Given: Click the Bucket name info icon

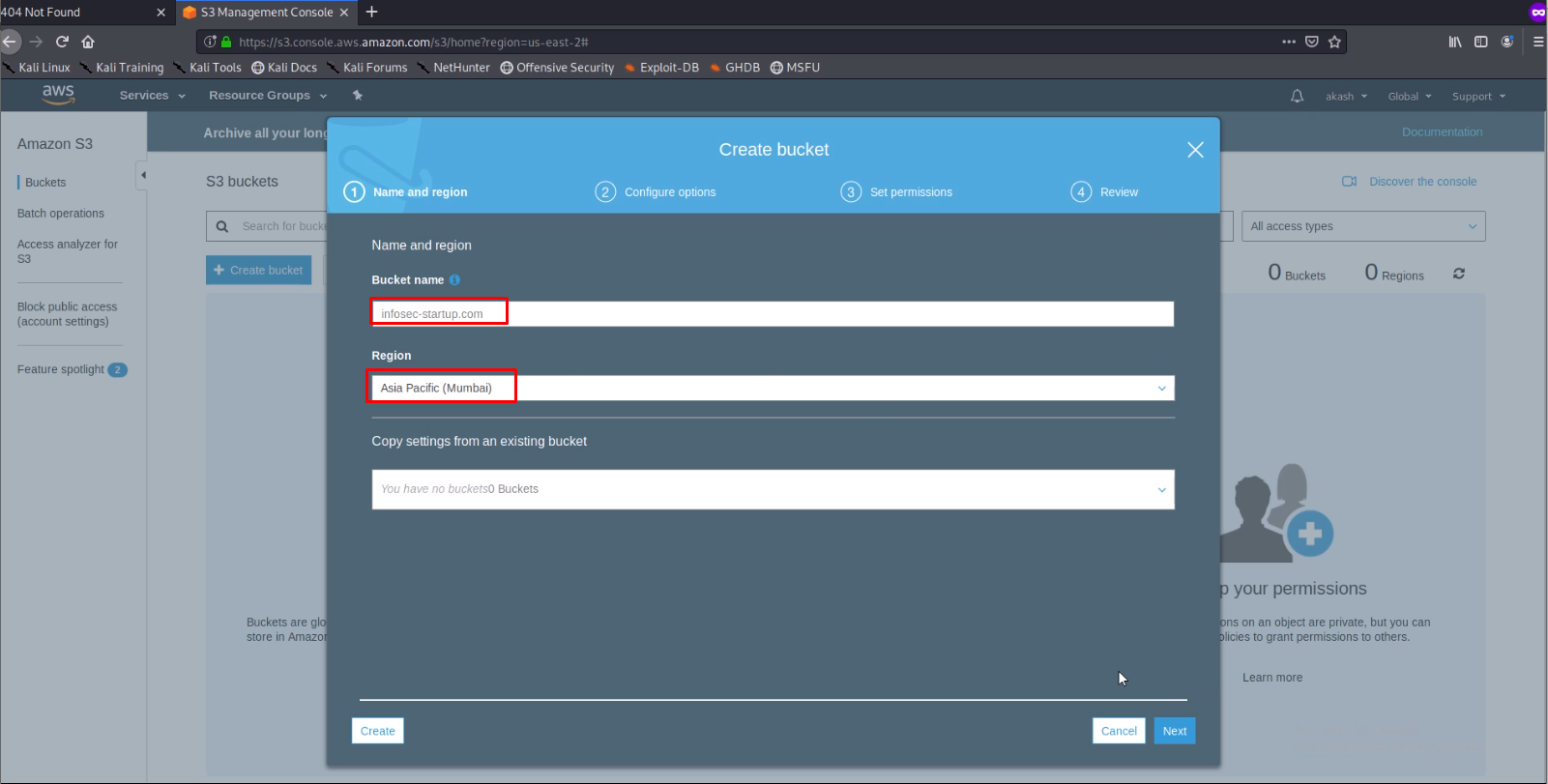Looking at the screenshot, I should [454, 280].
